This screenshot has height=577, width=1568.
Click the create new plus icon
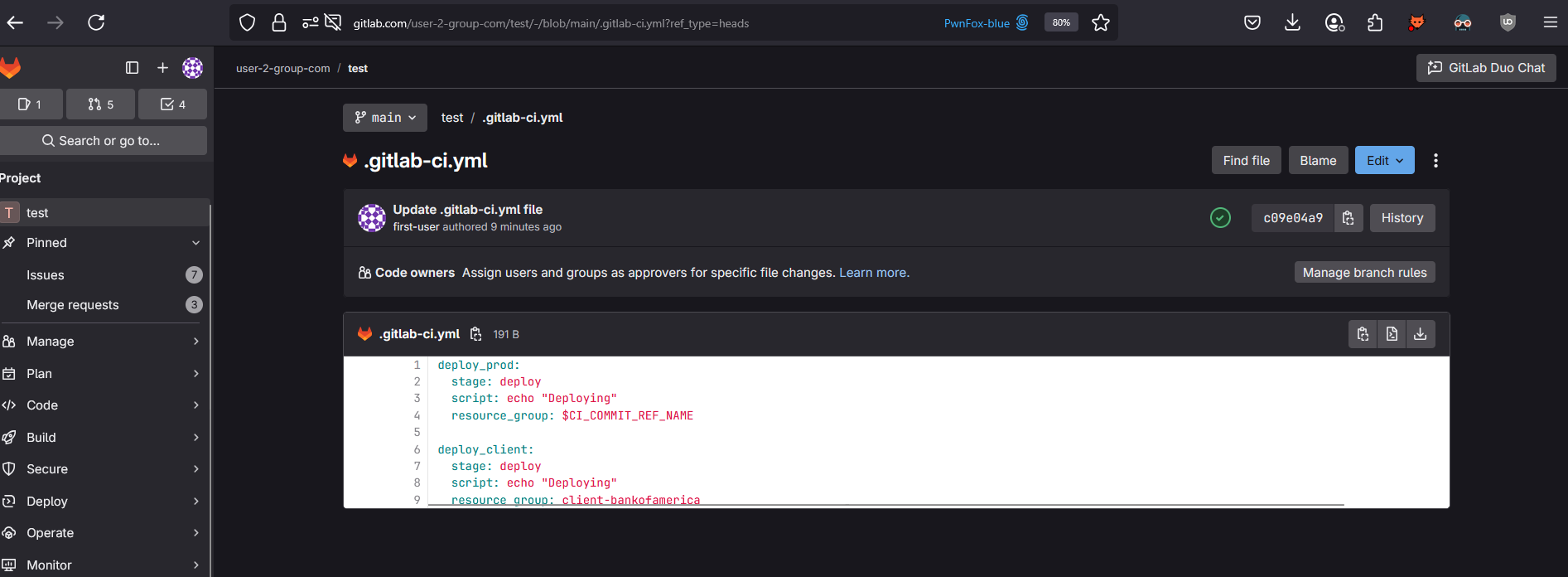(x=162, y=68)
